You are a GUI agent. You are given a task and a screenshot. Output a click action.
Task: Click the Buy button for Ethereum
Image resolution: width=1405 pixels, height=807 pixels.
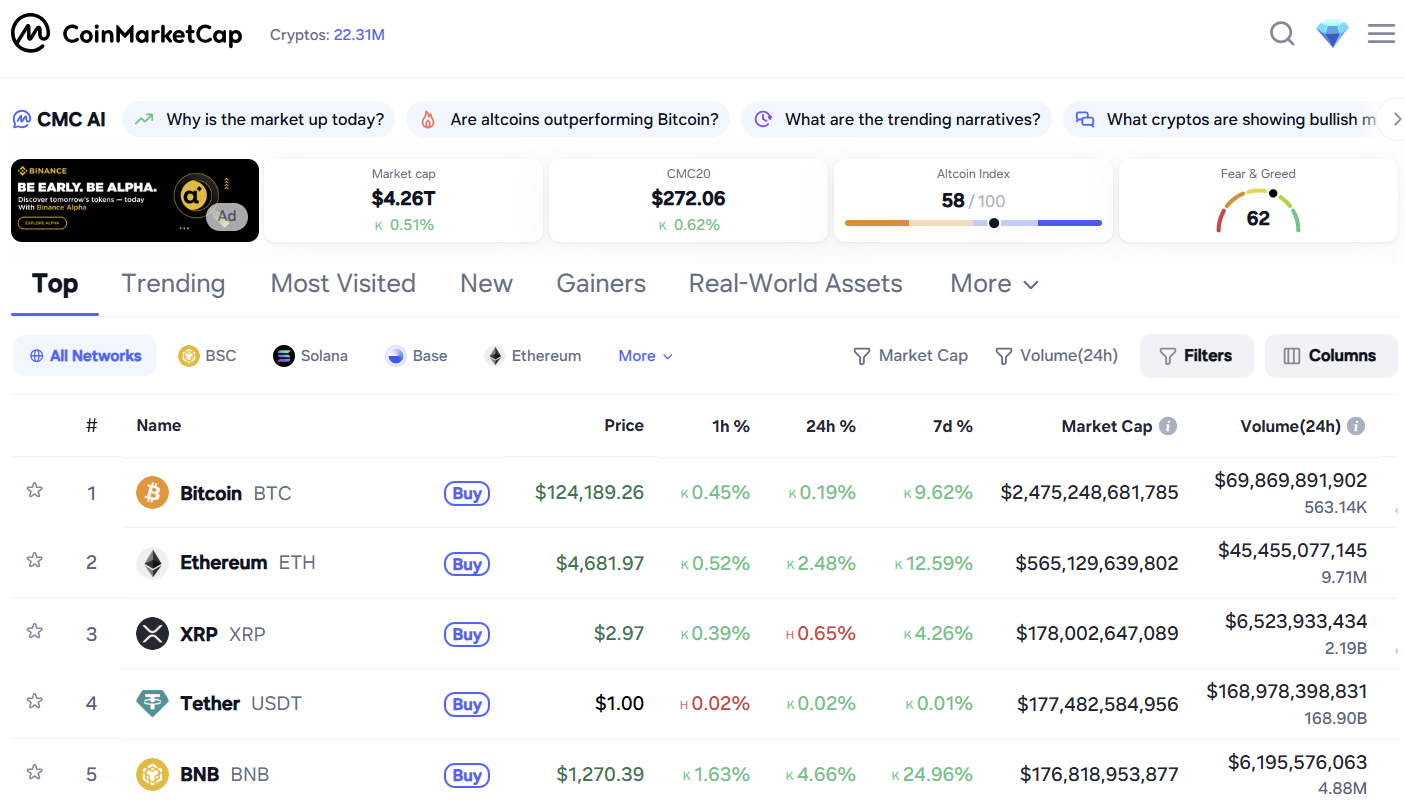coord(467,564)
